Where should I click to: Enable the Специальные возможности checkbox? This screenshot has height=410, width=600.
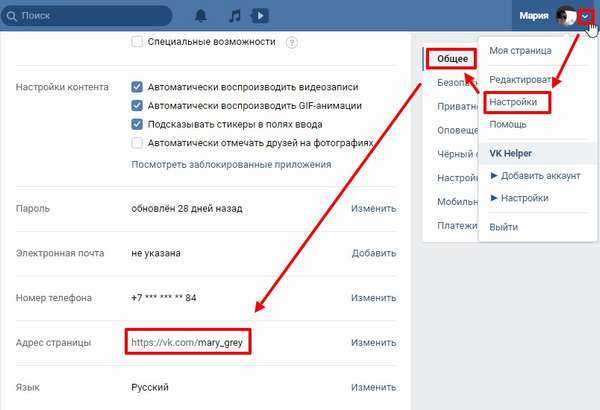pyautogui.click(x=137, y=41)
